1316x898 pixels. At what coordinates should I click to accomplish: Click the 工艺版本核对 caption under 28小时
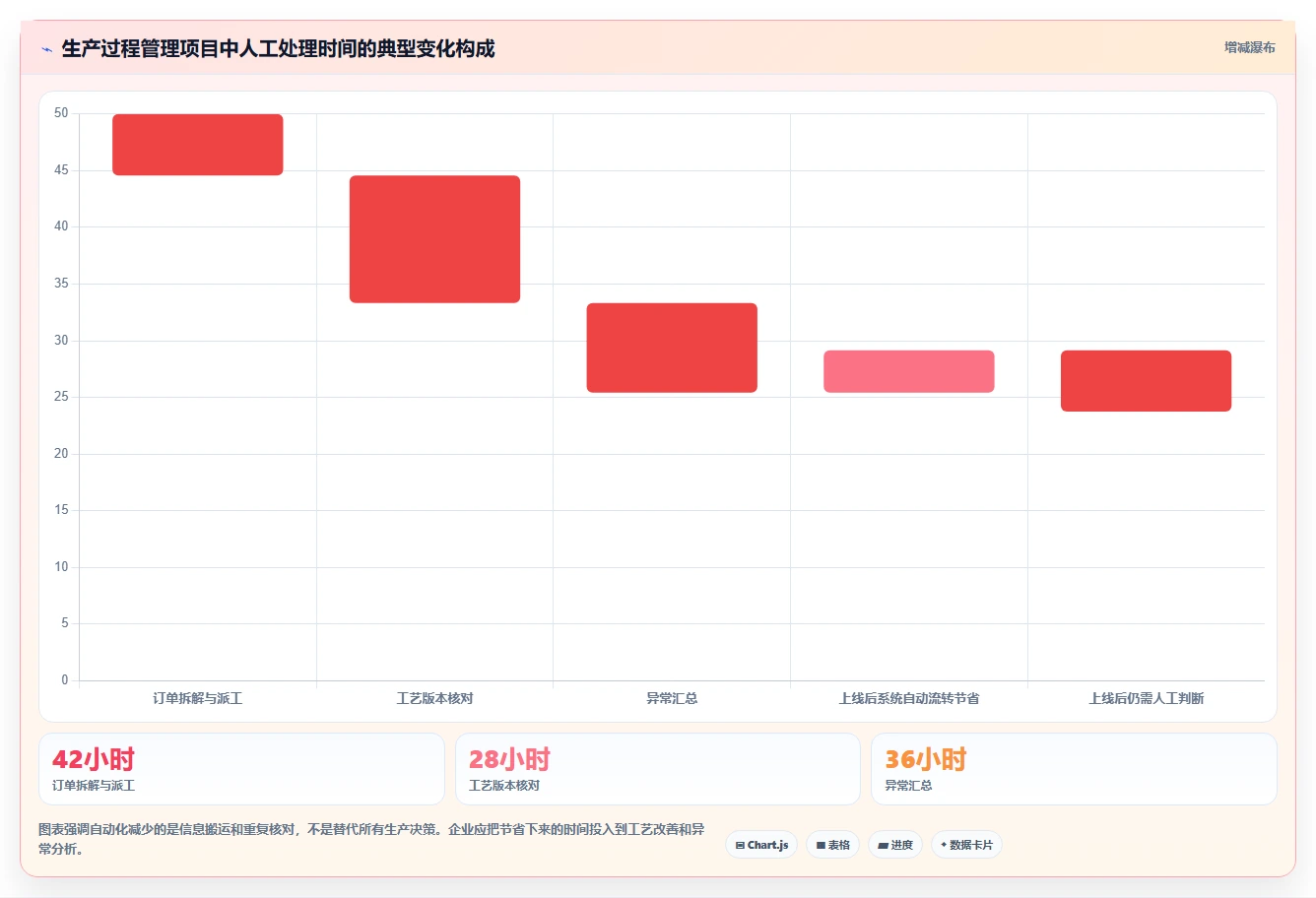[504, 786]
